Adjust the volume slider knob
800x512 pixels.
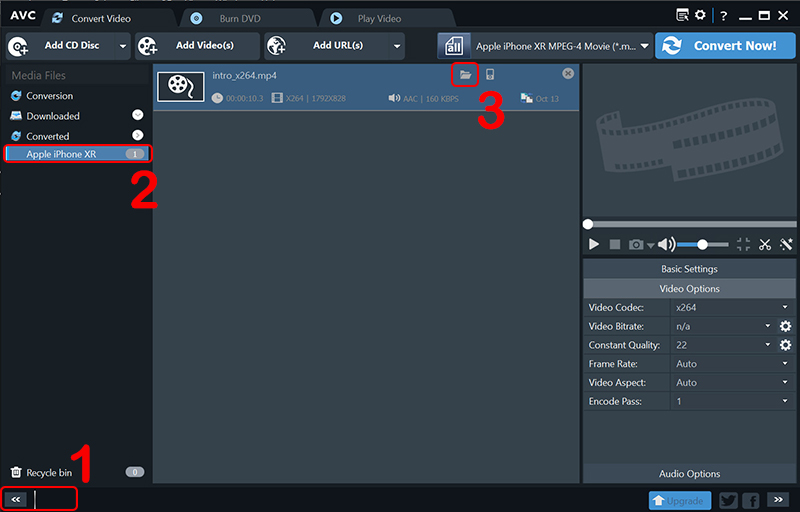(x=703, y=245)
